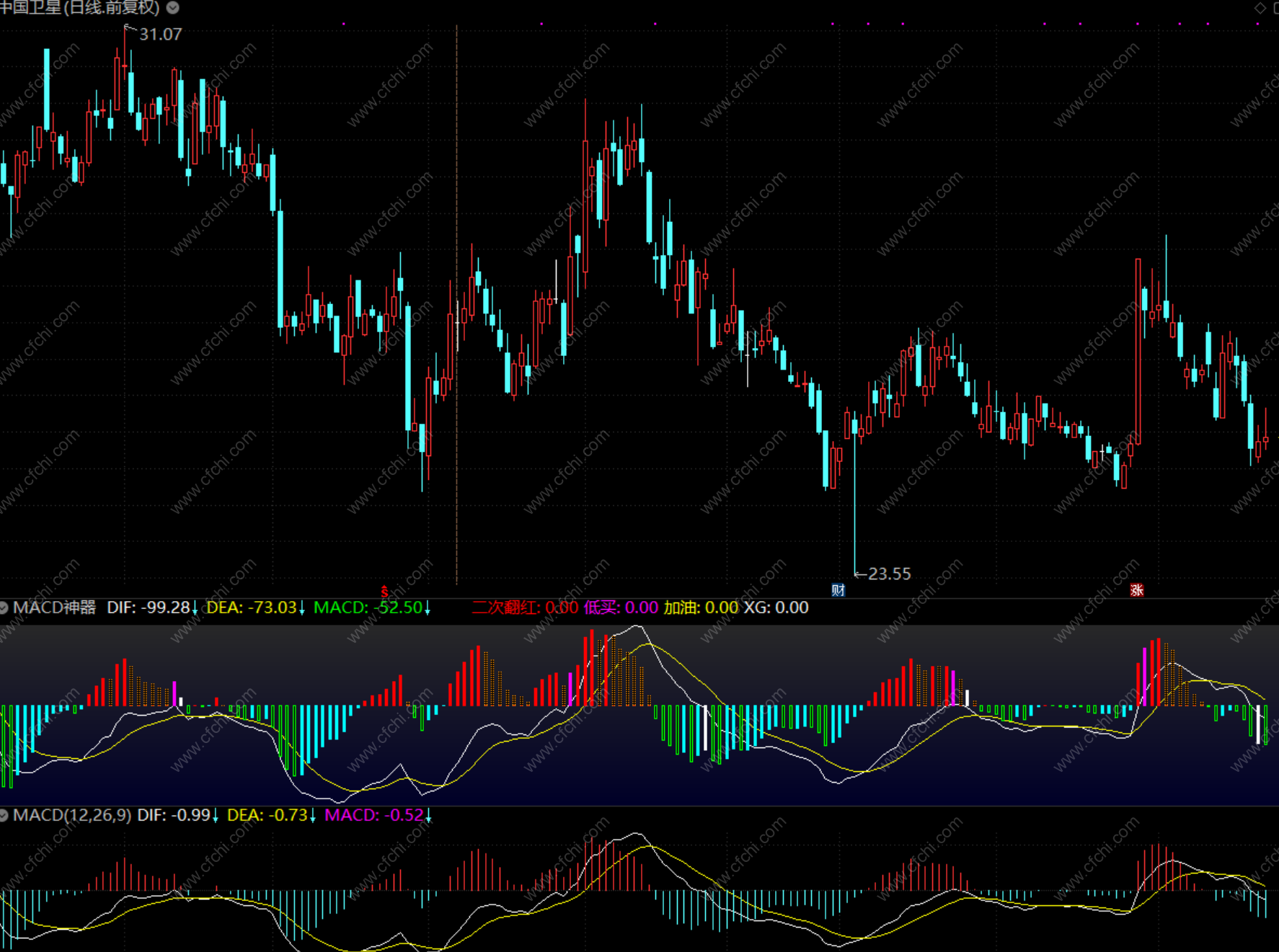Screen dimensions: 1279x952
Task: Click the 31.07 high price marker
Action: (x=160, y=34)
